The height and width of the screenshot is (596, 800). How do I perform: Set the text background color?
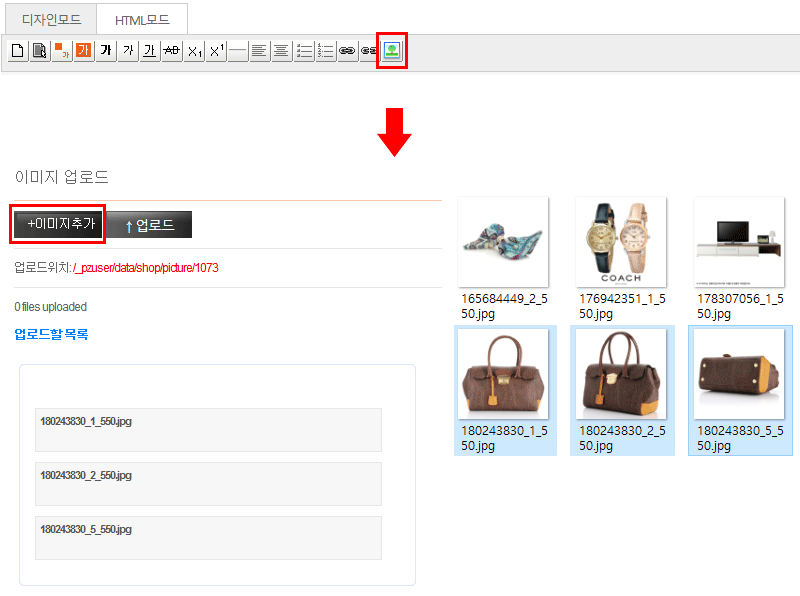tap(83, 51)
